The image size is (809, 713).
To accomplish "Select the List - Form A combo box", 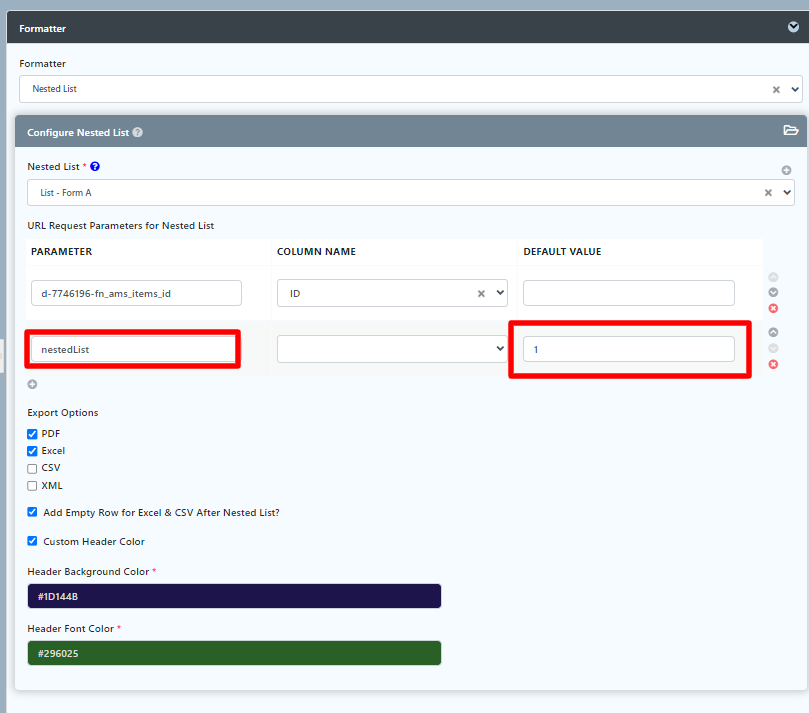I will (x=410, y=192).
